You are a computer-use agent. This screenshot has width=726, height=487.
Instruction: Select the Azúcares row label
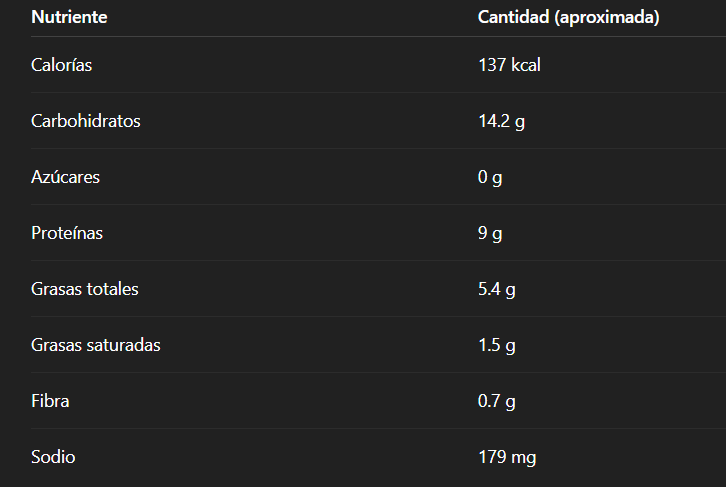[x=66, y=177]
